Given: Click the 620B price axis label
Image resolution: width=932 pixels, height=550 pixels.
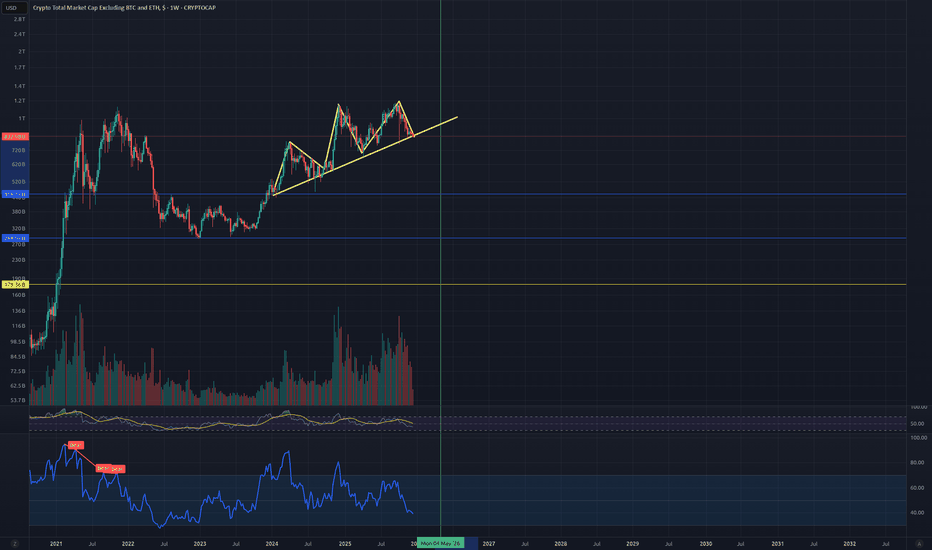Looking at the screenshot, I should 19,165.
